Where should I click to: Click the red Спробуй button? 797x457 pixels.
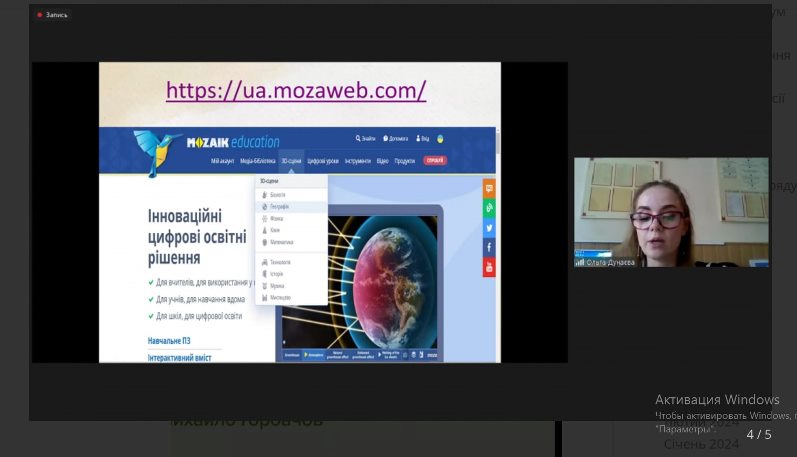click(x=435, y=161)
